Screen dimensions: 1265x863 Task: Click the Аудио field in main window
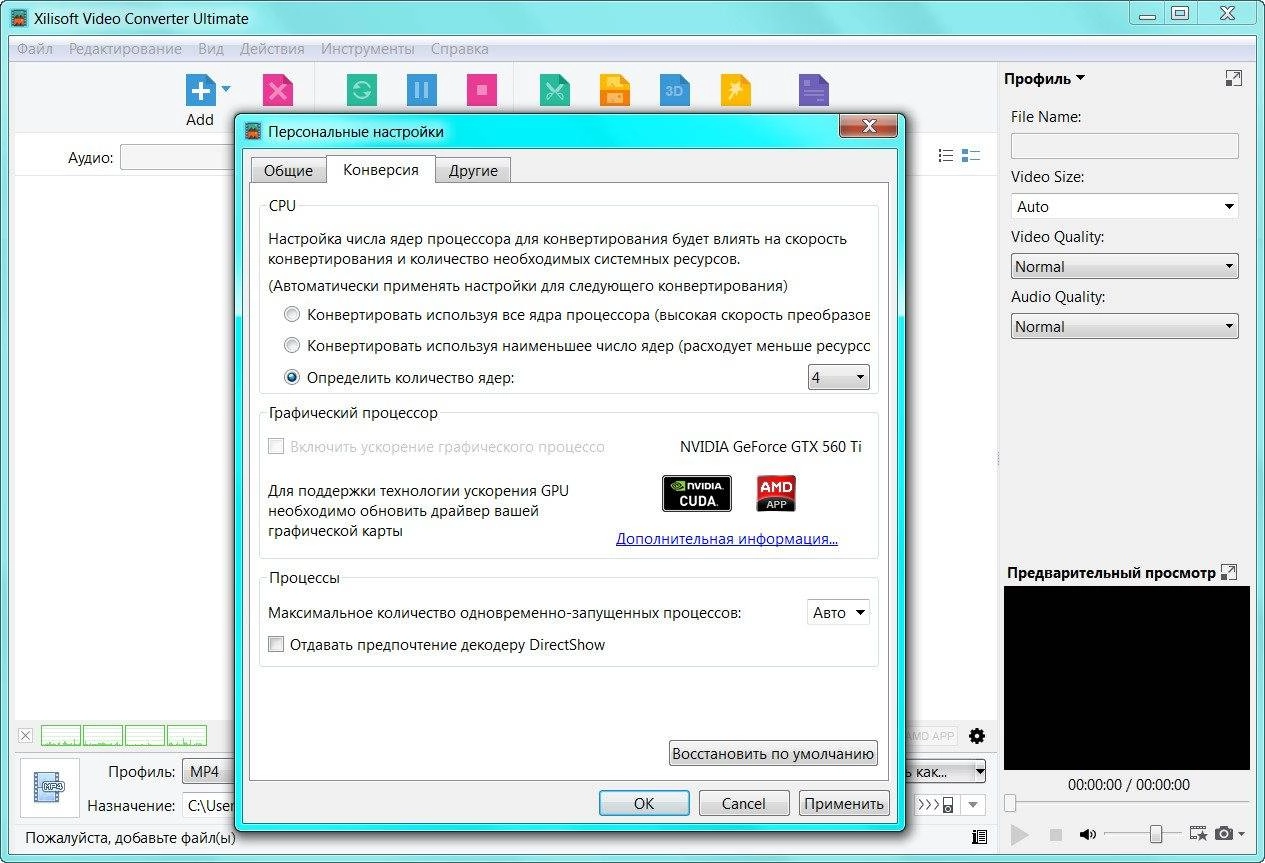pos(178,157)
